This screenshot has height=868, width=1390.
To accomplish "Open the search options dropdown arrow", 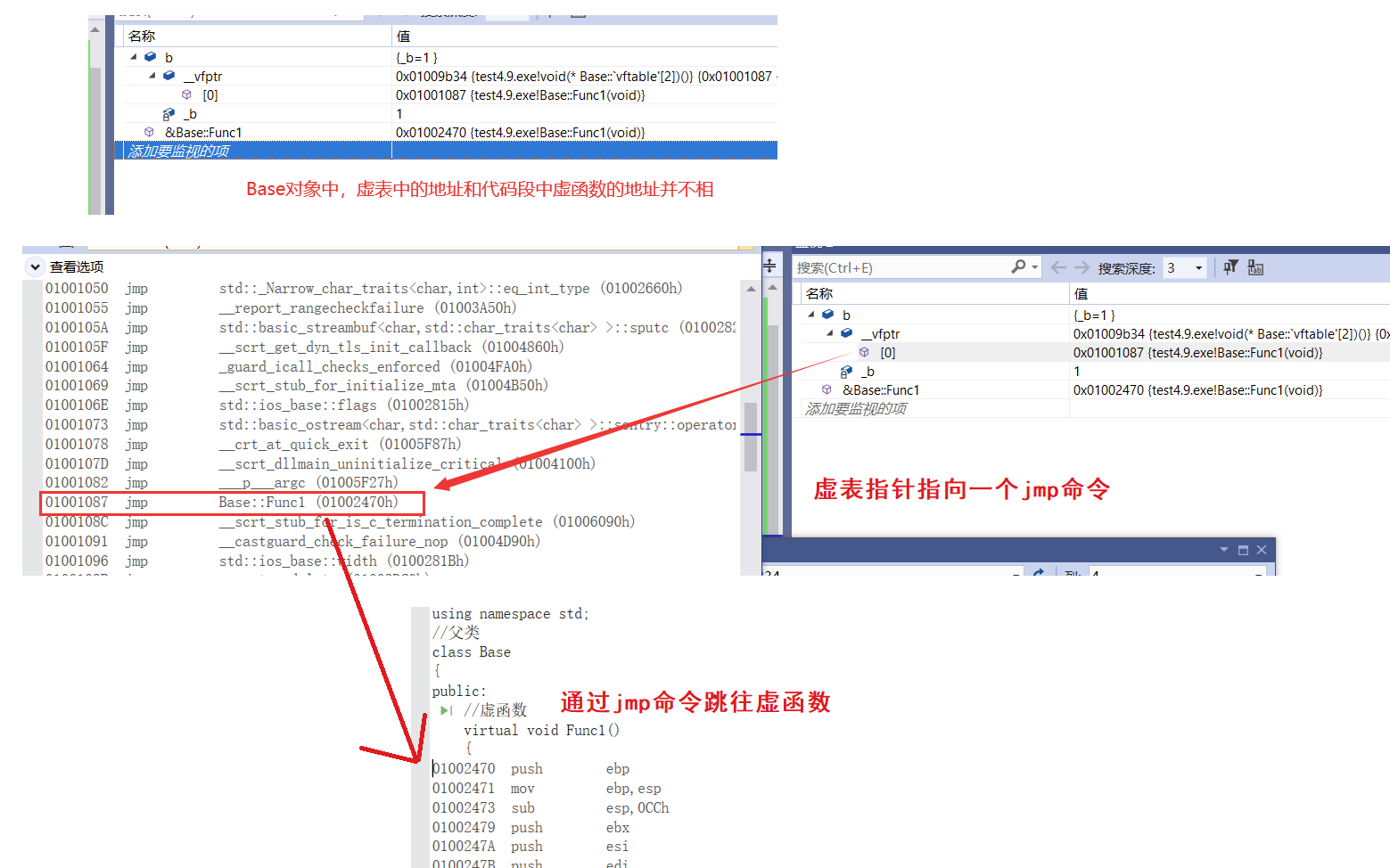I will (1034, 267).
